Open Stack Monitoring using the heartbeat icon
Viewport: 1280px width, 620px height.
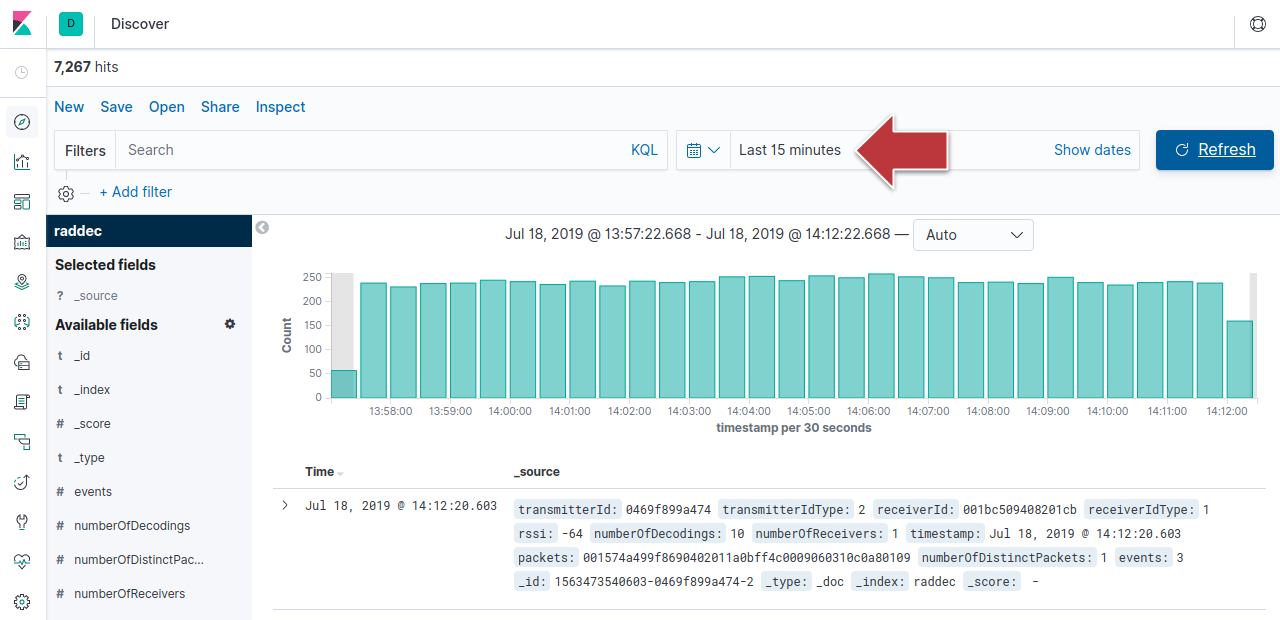pos(22,562)
